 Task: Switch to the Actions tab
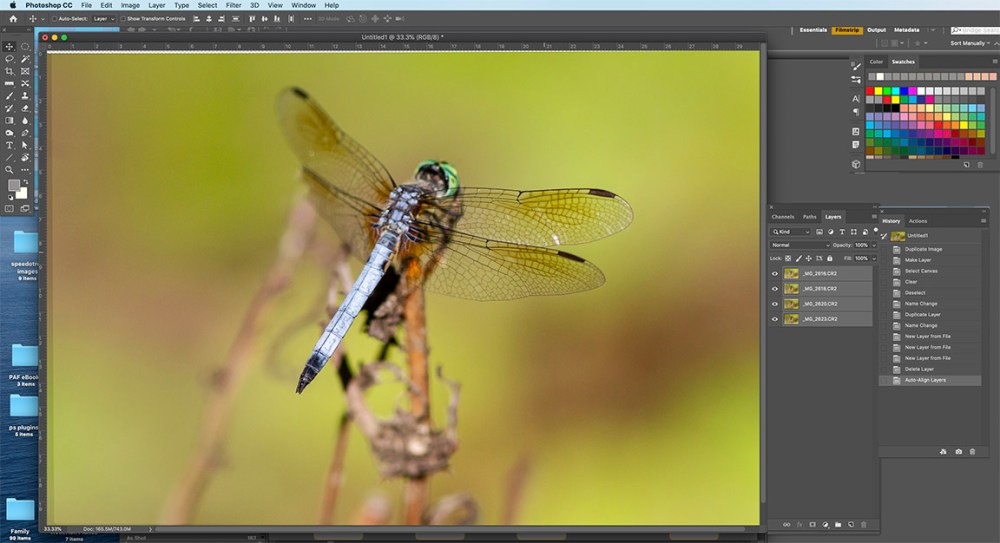[918, 221]
